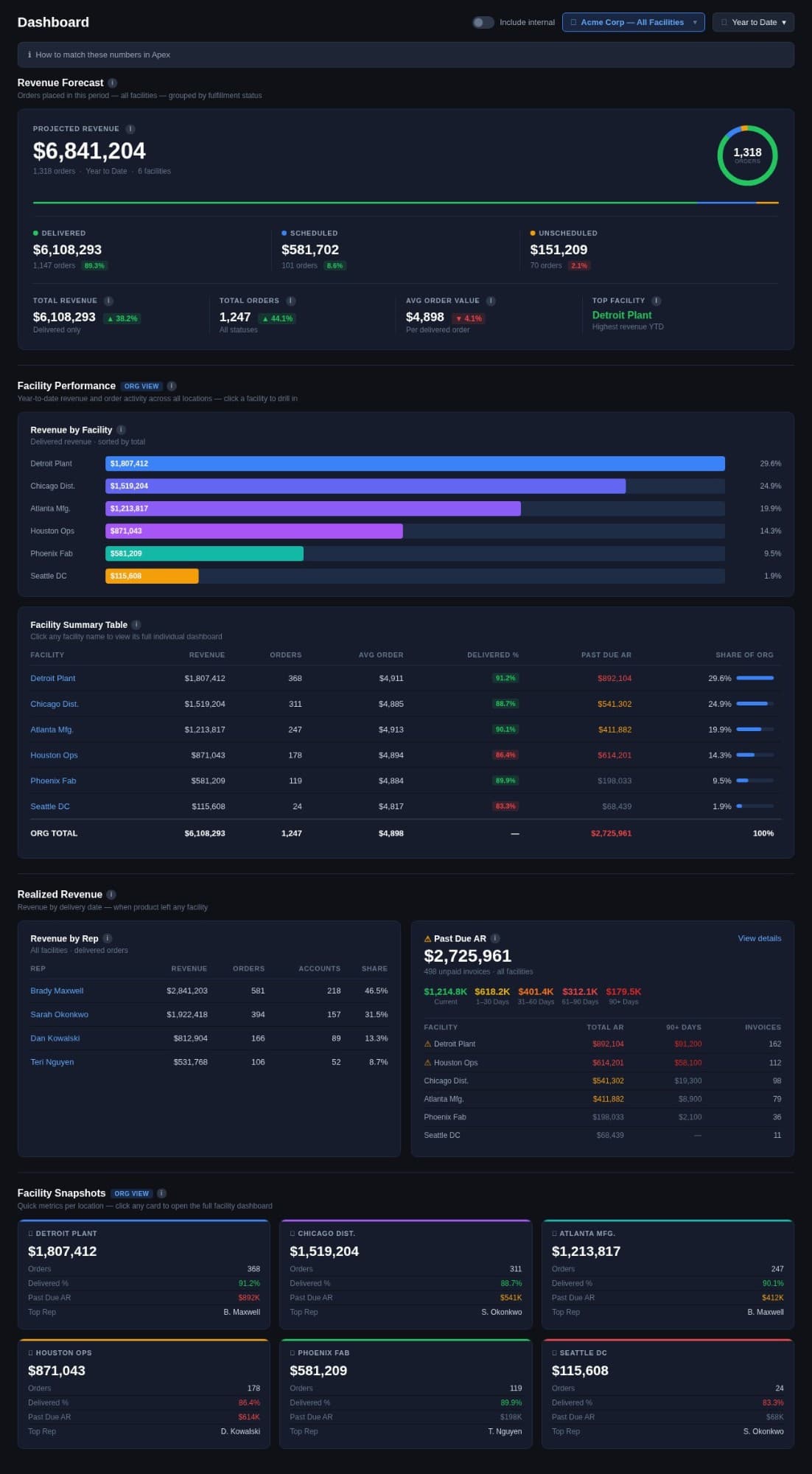
Task: Click the Detroit Plant $1,807,412 revenue bar
Action: pyautogui.click(x=415, y=464)
